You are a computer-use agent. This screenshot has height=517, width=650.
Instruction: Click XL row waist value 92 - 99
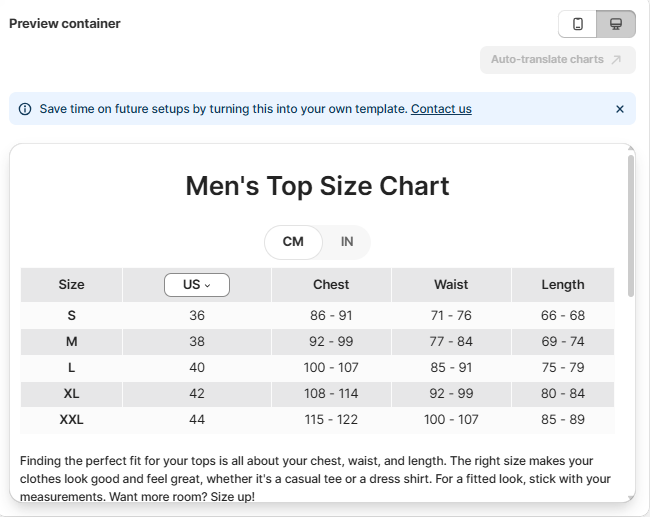451,393
